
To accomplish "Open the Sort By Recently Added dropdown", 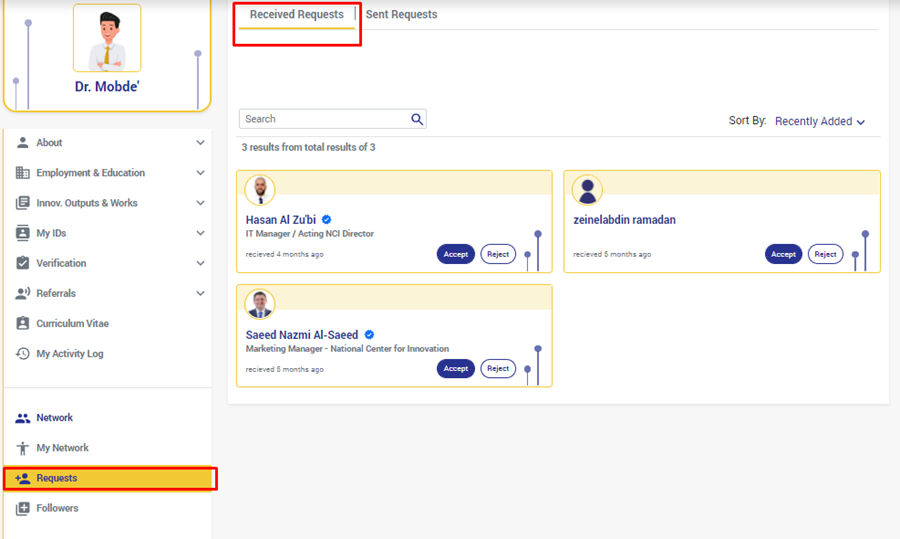I will pyautogui.click(x=819, y=122).
